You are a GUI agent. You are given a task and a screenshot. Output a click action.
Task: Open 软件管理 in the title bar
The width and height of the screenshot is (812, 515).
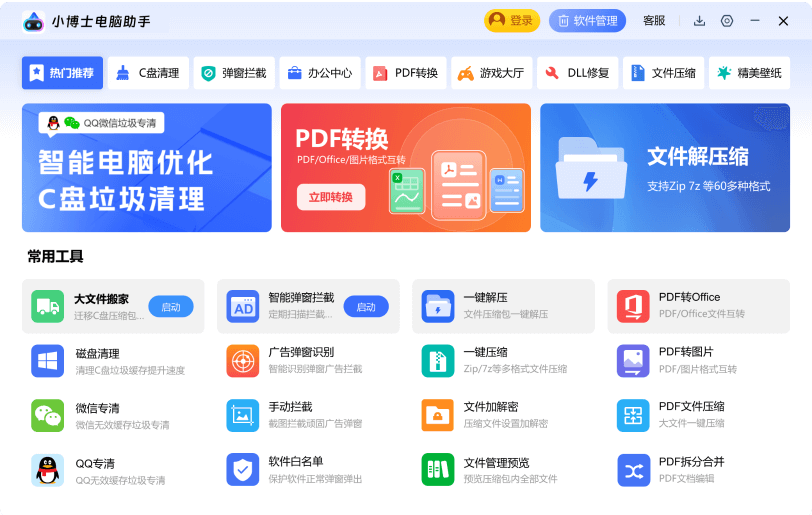pyautogui.click(x=587, y=21)
